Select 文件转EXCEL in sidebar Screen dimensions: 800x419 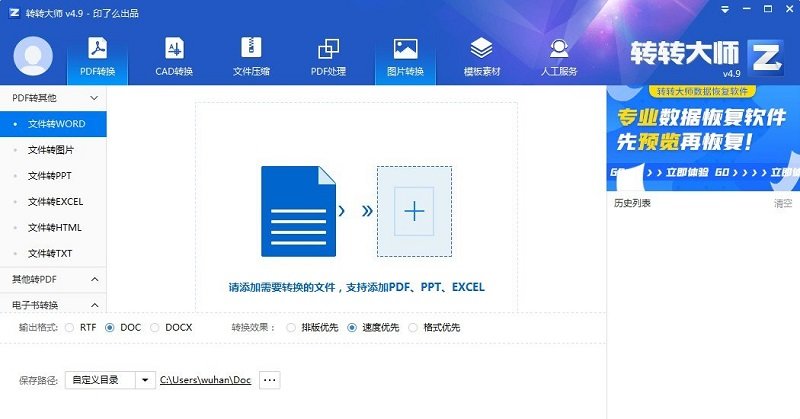(53, 202)
